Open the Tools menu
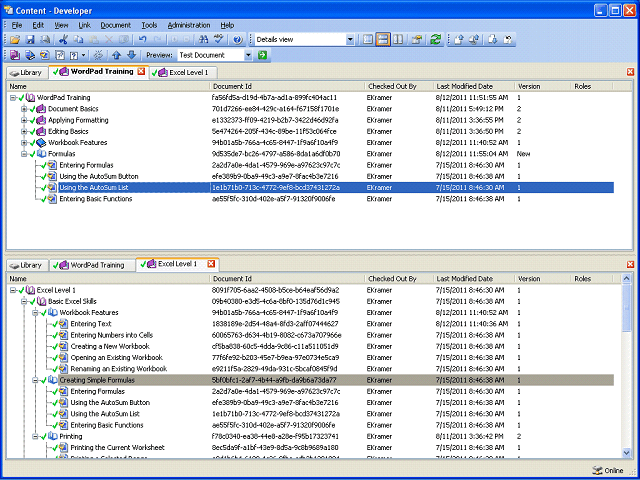This screenshot has height=480, width=640. coord(149,25)
